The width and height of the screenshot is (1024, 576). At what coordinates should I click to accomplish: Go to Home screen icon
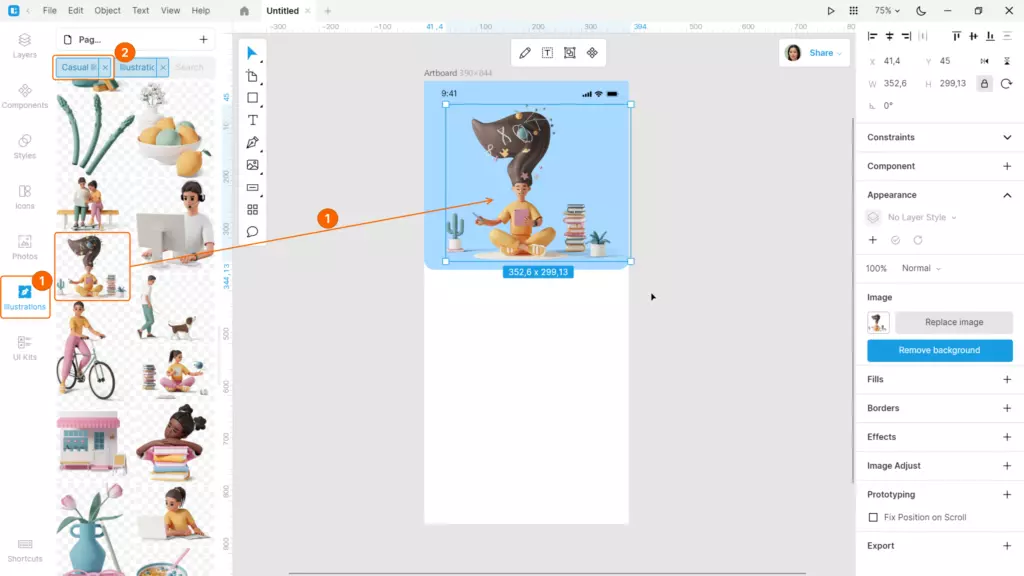tap(244, 10)
